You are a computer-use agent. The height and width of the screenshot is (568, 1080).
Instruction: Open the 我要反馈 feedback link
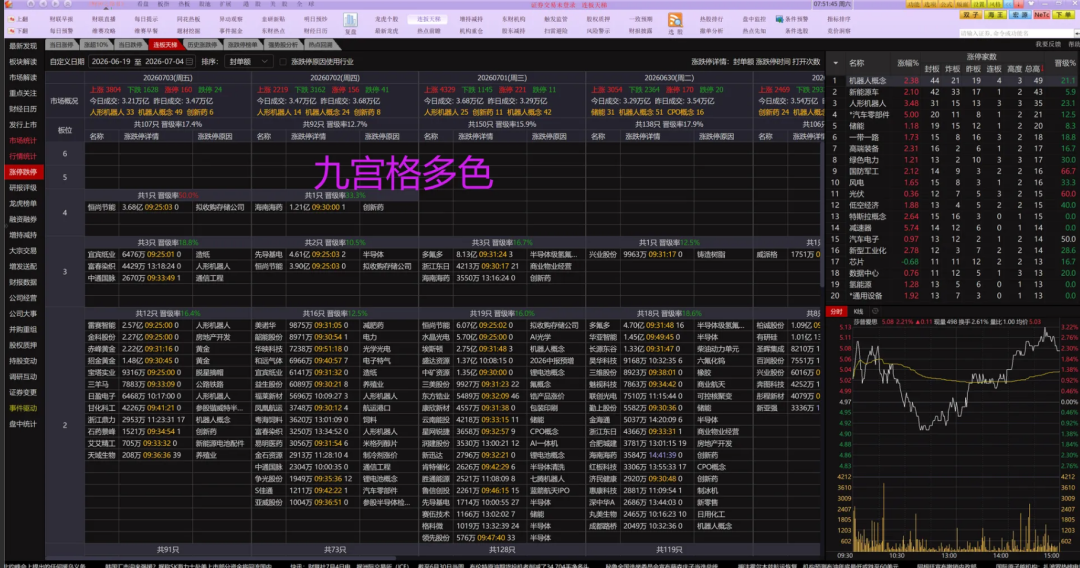pos(1048,45)
